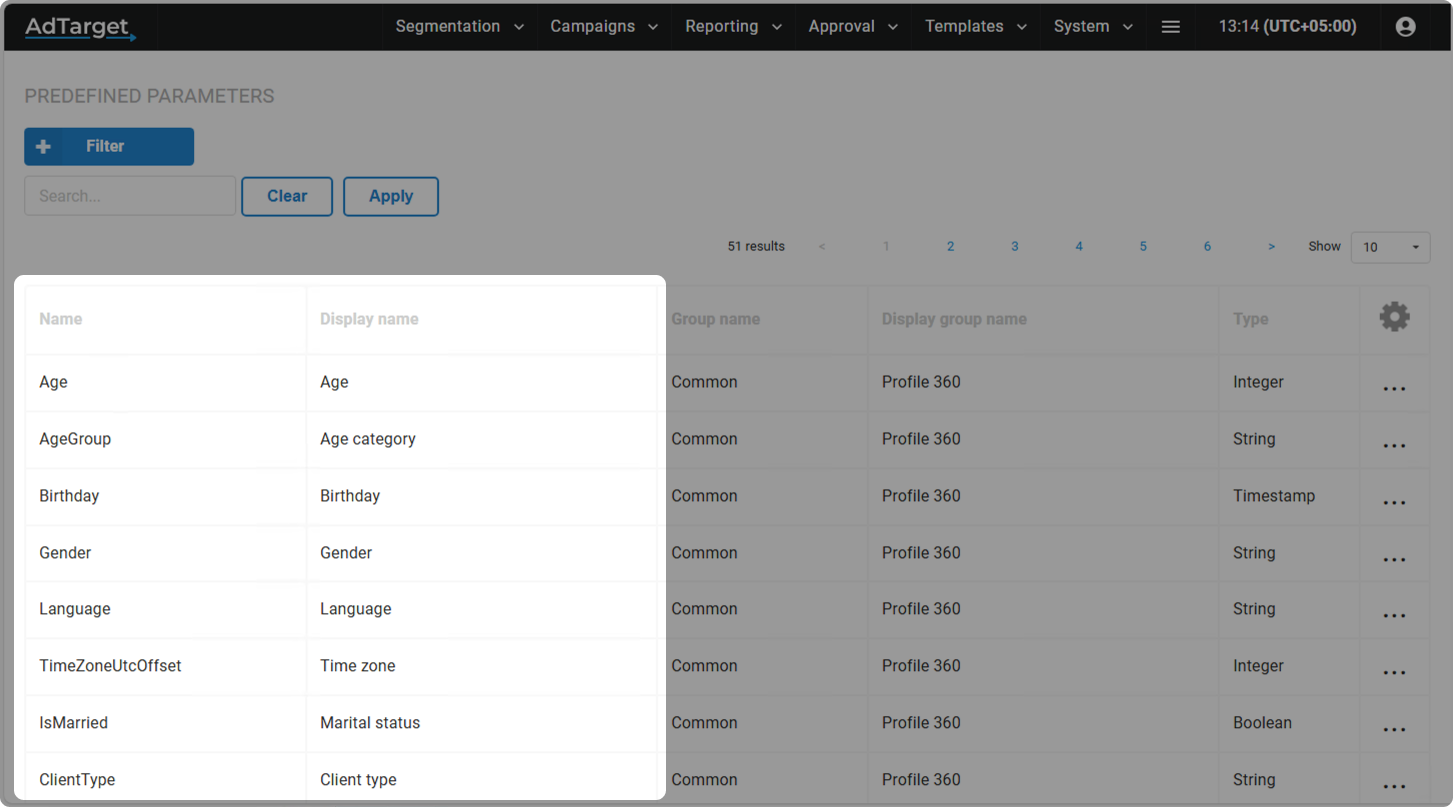Click the AdTarget logo
Viewport: 1453px width, 807px height.
[80, 27]
